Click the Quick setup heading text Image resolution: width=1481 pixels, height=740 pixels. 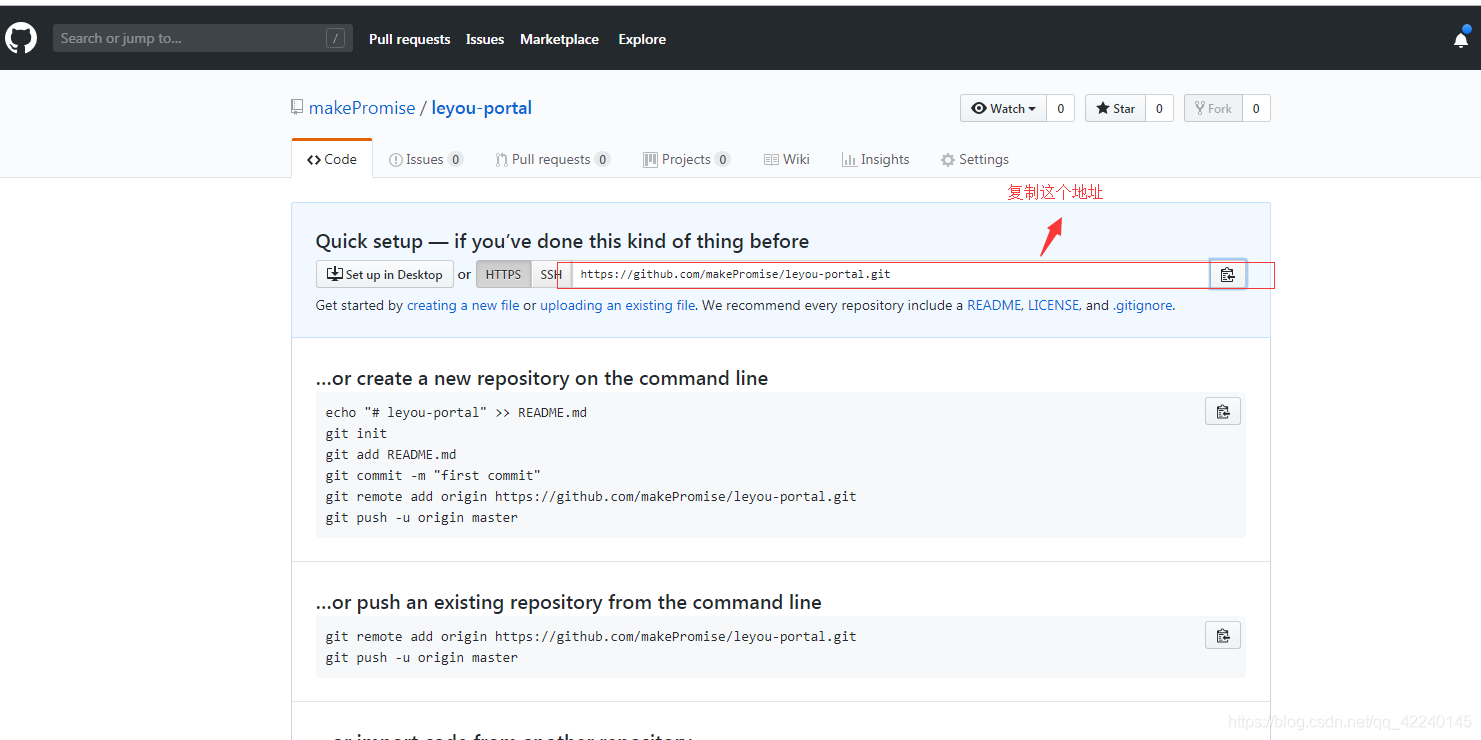[562, 241]
